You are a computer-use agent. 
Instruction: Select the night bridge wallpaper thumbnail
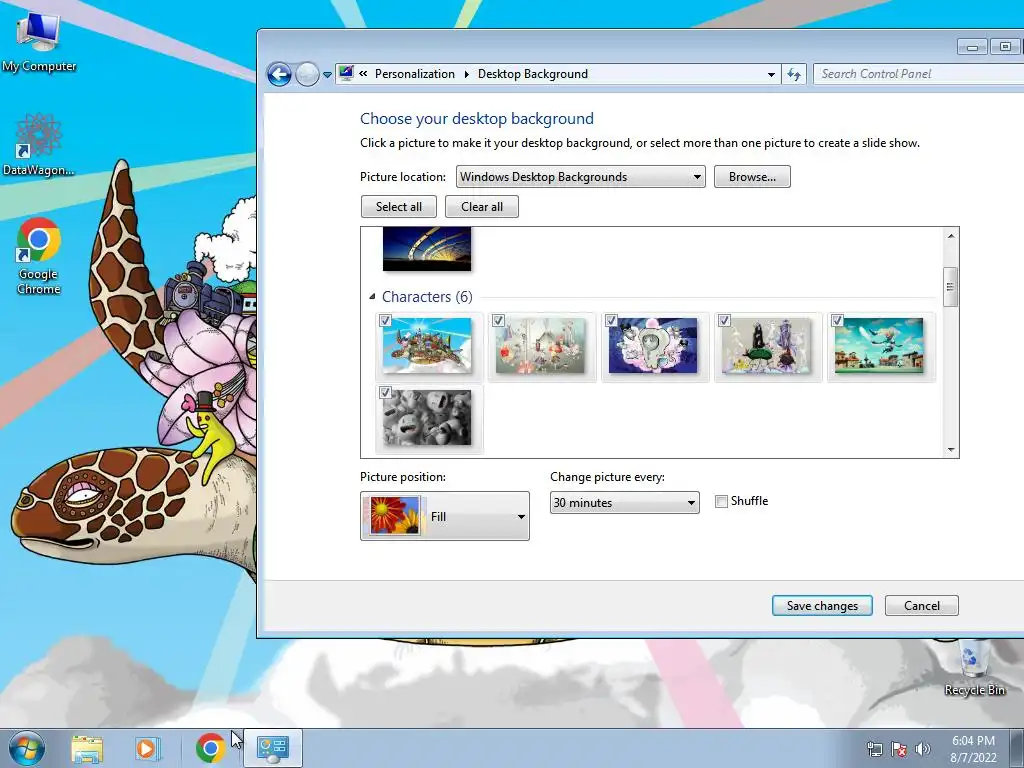[x=427, y=249]
